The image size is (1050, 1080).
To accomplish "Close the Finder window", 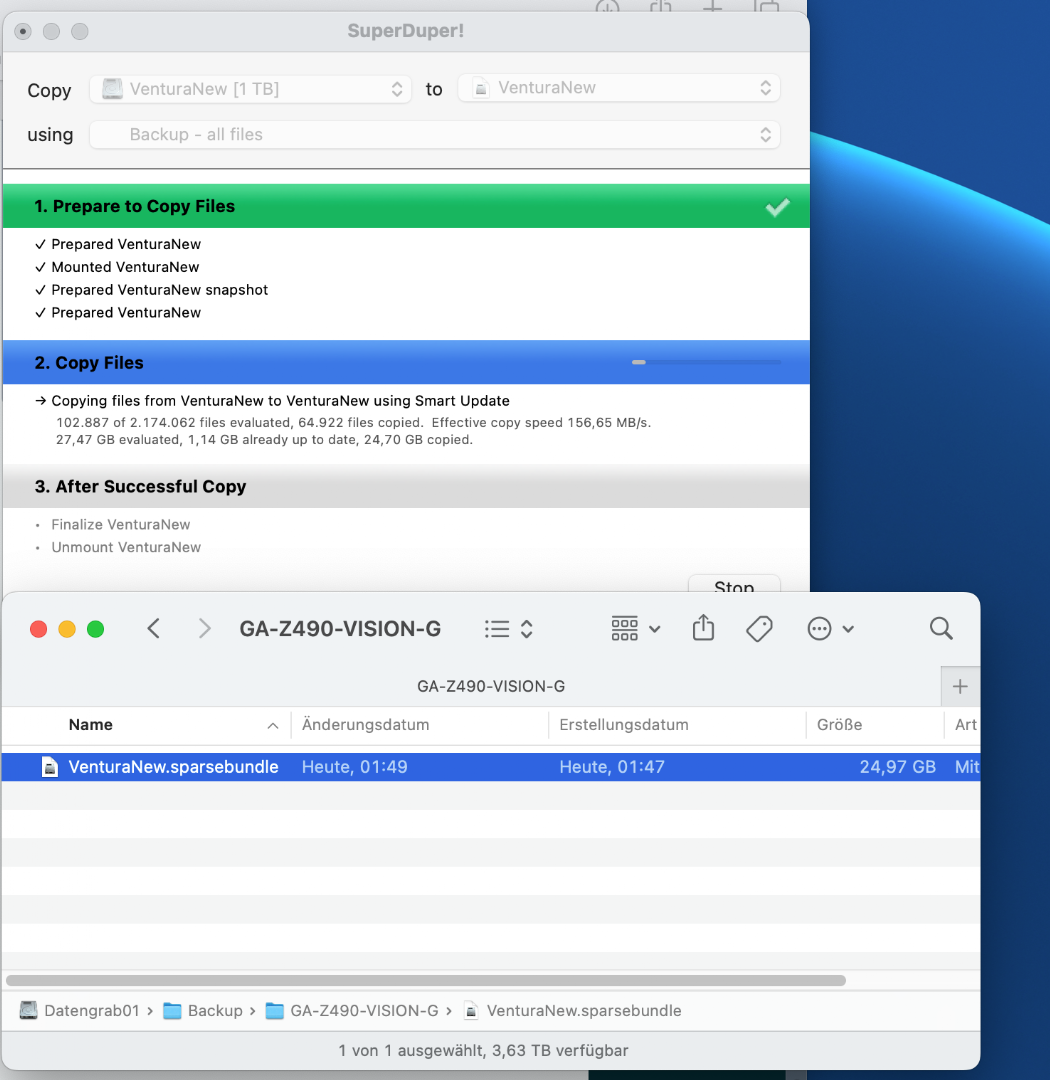I will point(39,629).
